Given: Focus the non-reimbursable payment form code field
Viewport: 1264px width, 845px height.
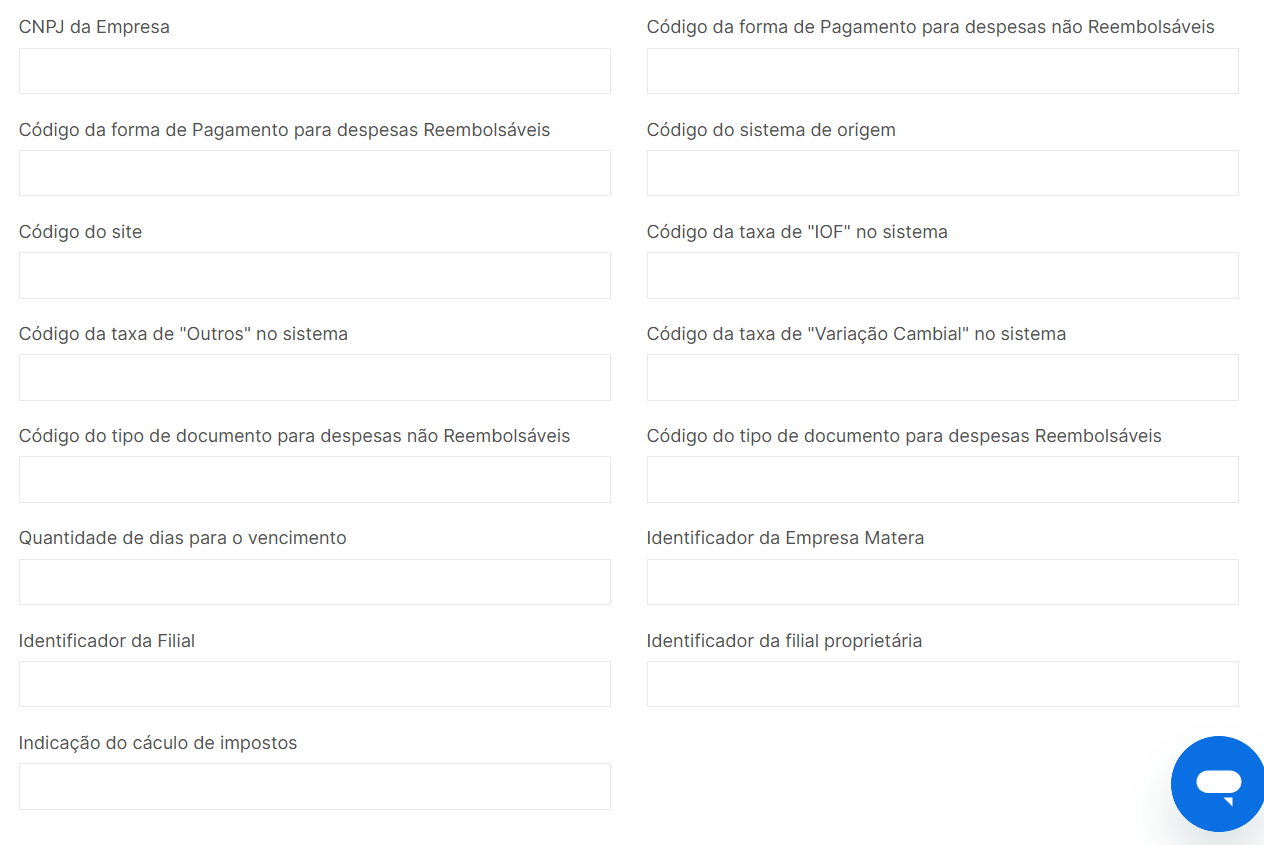Looking at the screenshot, I should click(x=942, y=71).
